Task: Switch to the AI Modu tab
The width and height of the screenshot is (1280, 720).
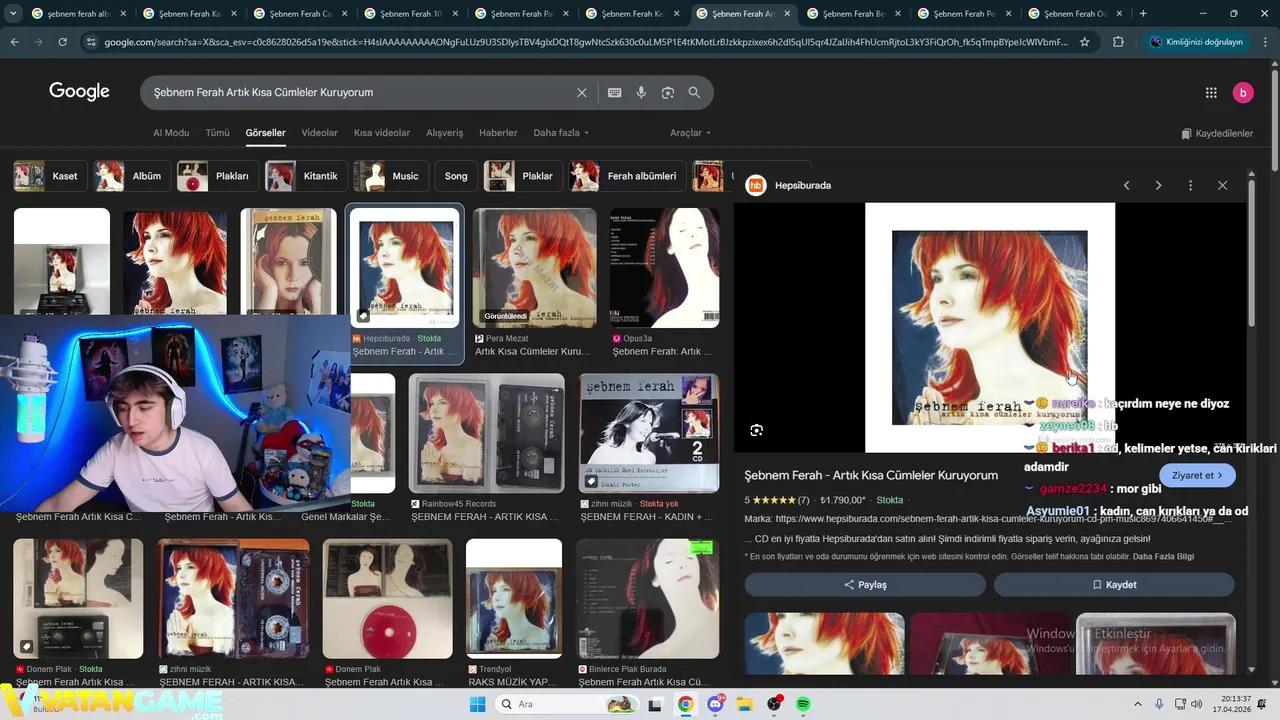Action: tap(171, 133)
